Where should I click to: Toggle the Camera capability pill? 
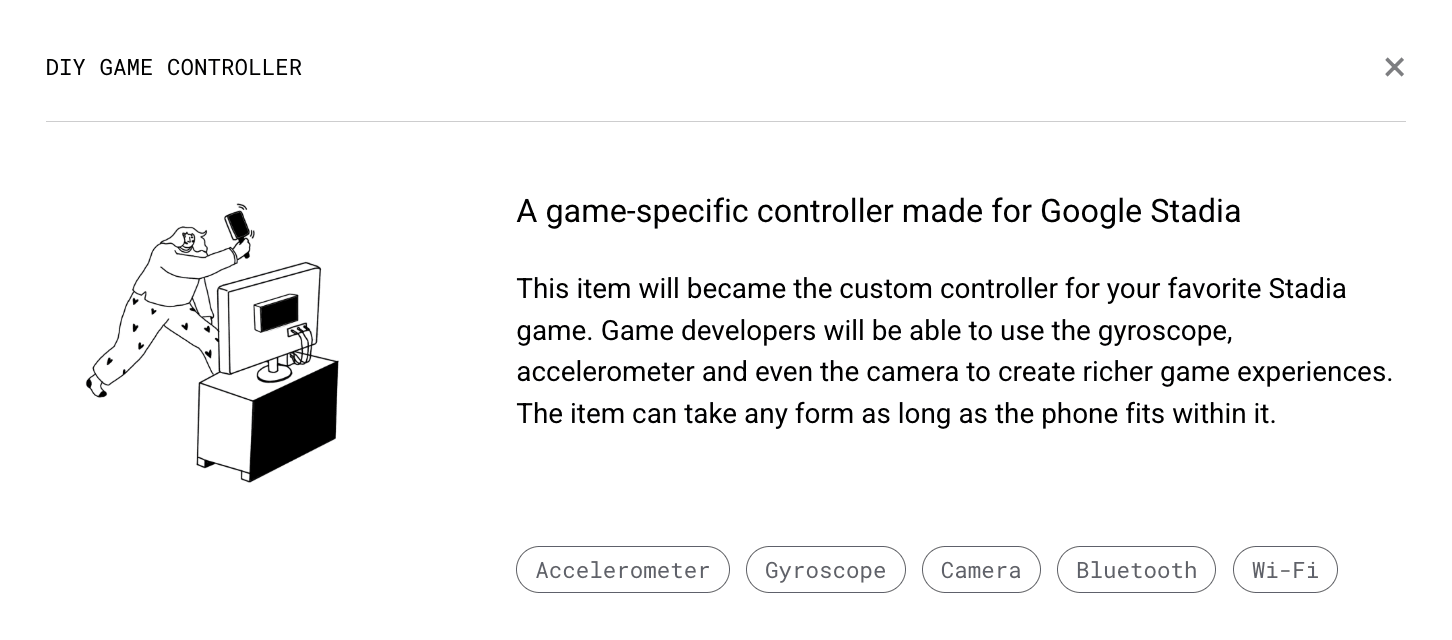(x=981, y=570)
